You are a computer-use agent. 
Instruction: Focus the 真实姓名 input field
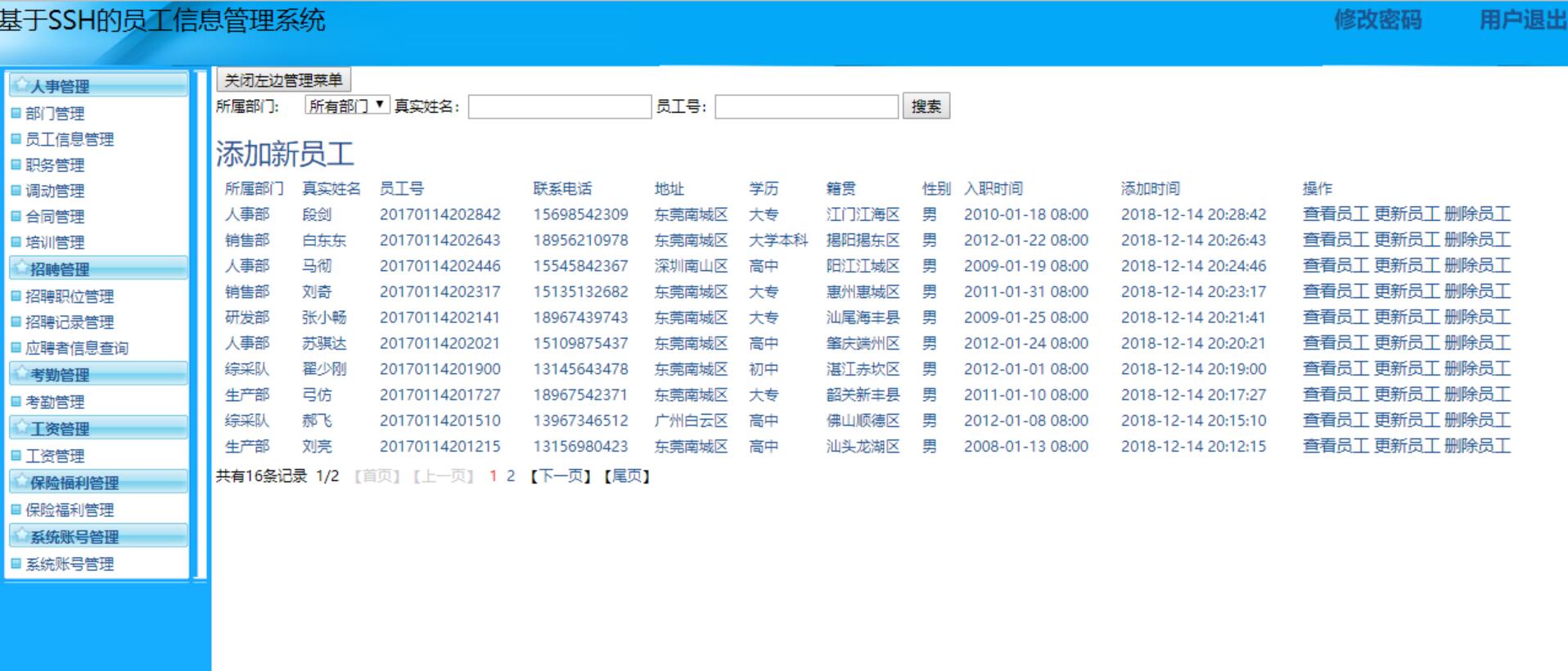(x=560, y=106)
